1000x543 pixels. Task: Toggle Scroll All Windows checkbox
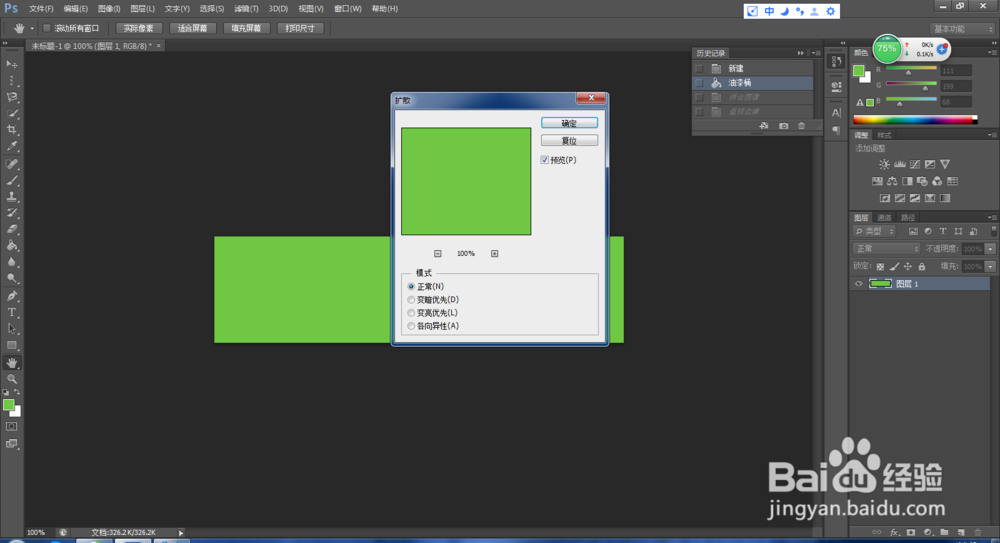pyautogui.click(x=47, y=28)
